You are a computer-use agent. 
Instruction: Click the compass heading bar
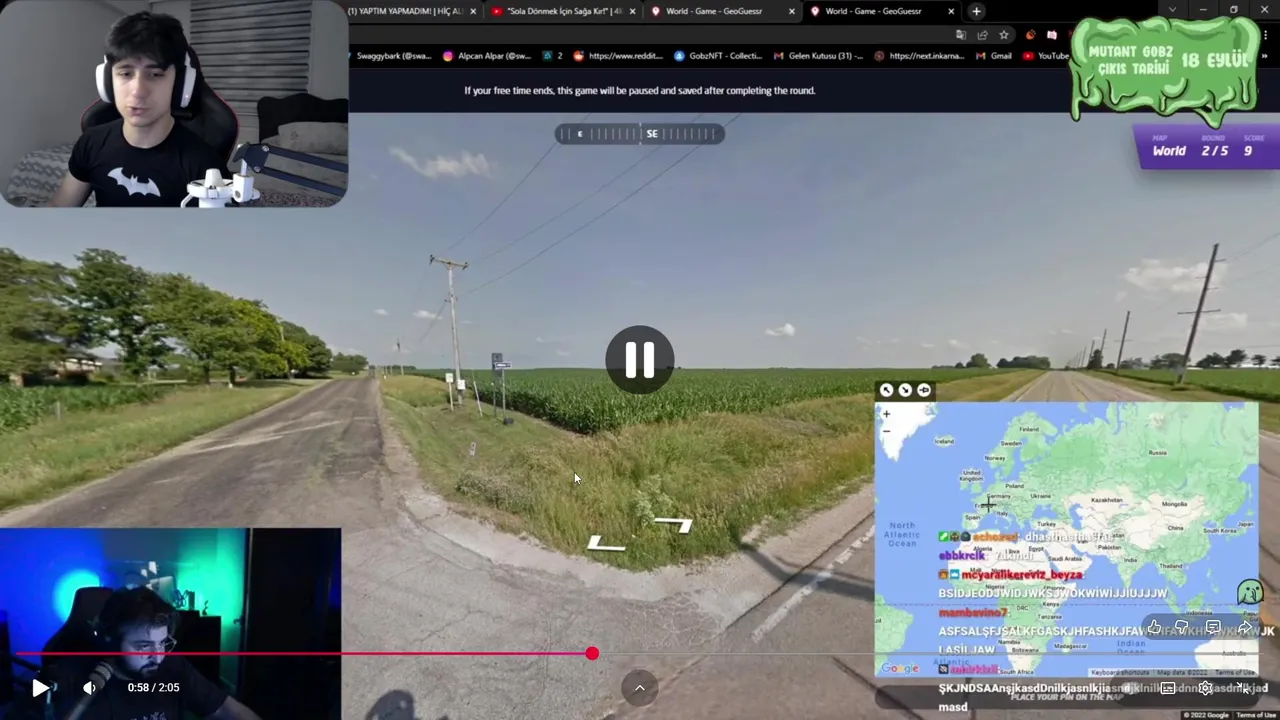click(x=640, y=134)
